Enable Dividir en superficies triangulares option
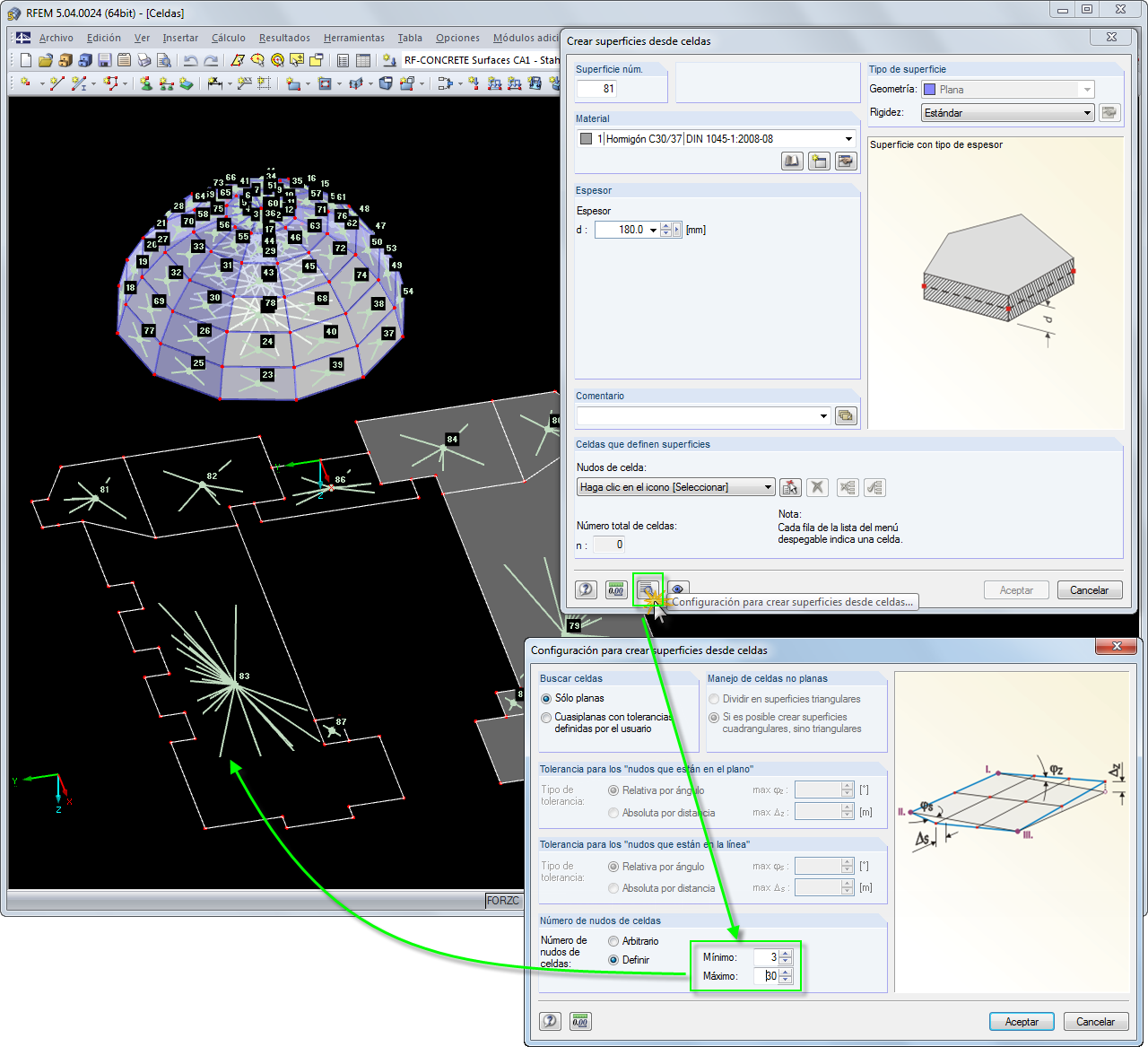 (714, 699)
